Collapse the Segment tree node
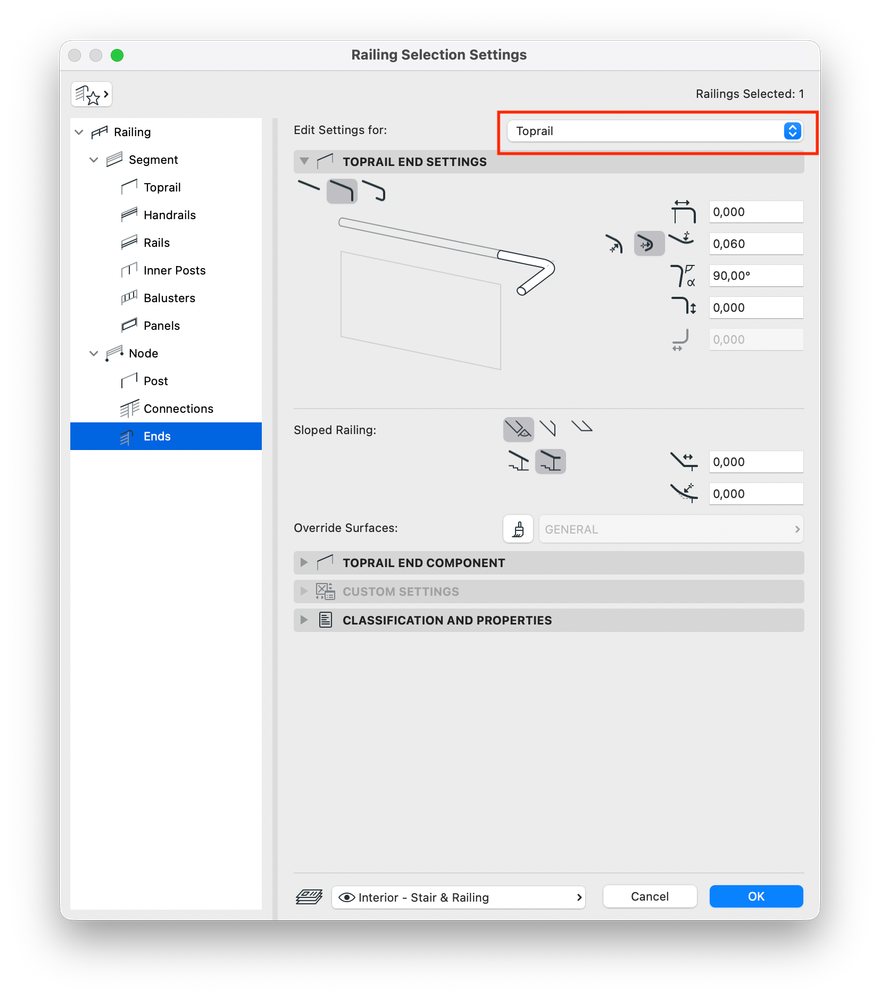The height and width of the screenshot is (999, 880). 94,160
